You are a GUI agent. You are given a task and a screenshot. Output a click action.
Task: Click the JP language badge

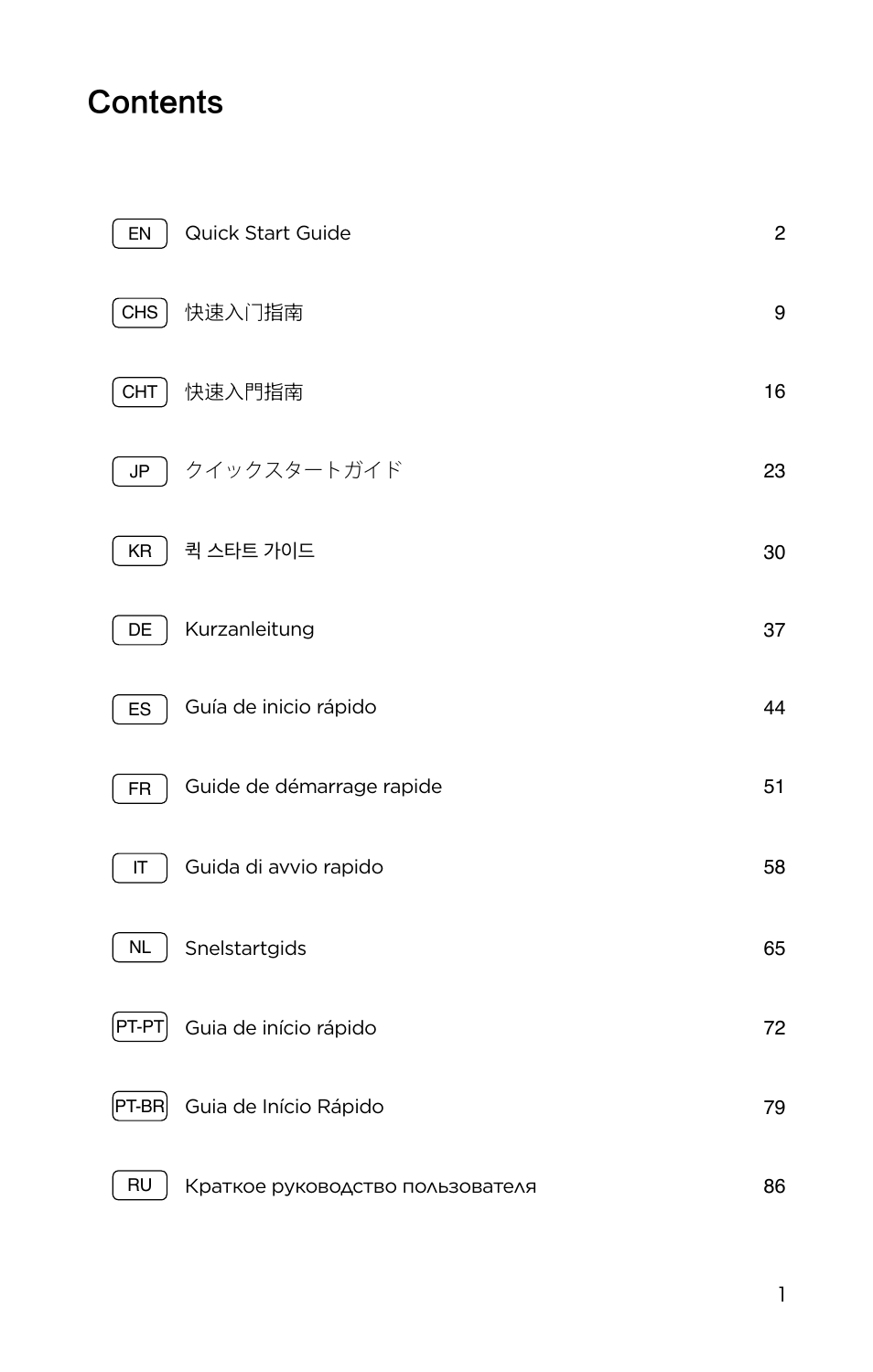(140, 471)
